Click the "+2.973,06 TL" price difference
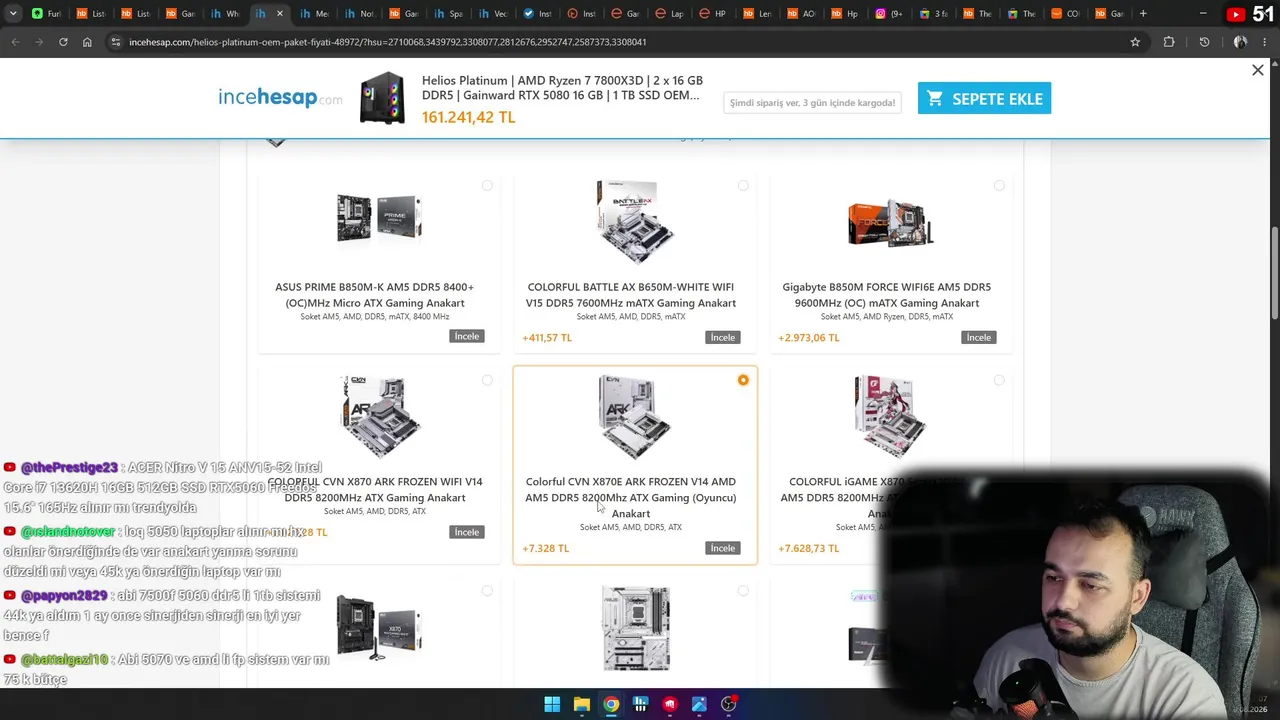This screenshot has width=1280, height=720. coord(809,338)
